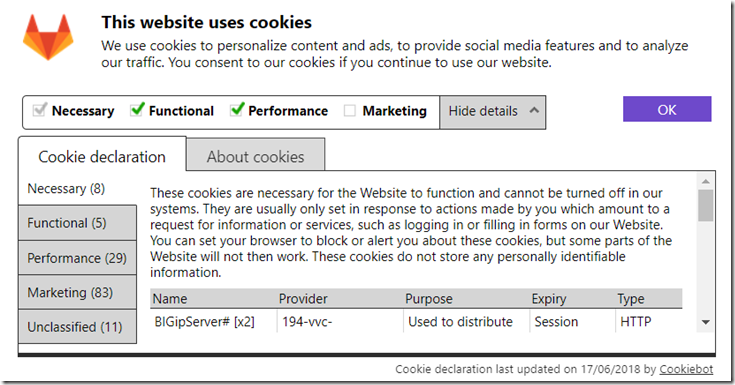Uncheck the Performance cookies checkbox
The width and height of the screenshot is (735, 385).
(x=237, y=110)
